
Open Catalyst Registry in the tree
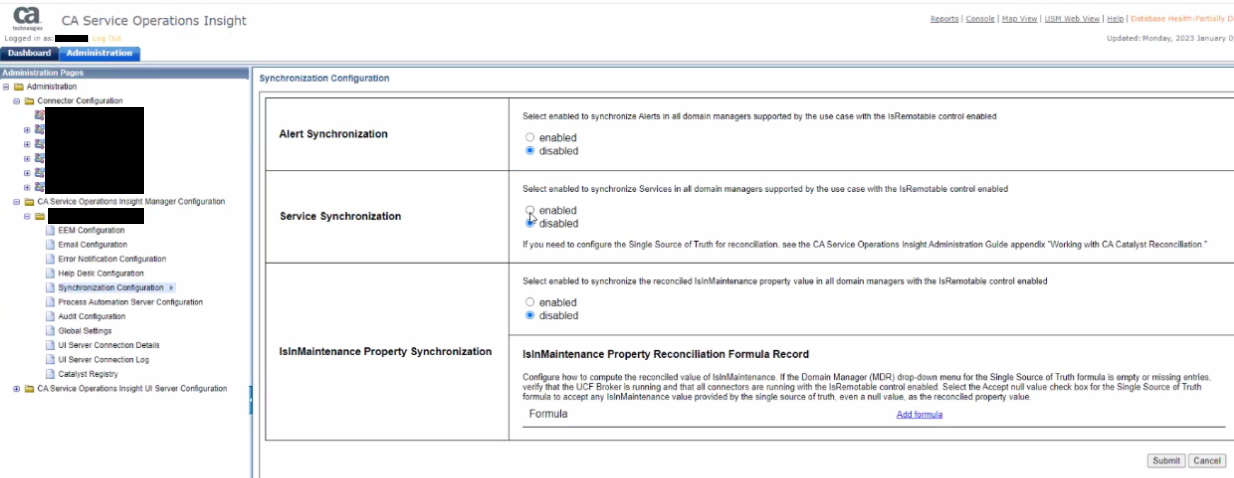[x=88, y=374]
